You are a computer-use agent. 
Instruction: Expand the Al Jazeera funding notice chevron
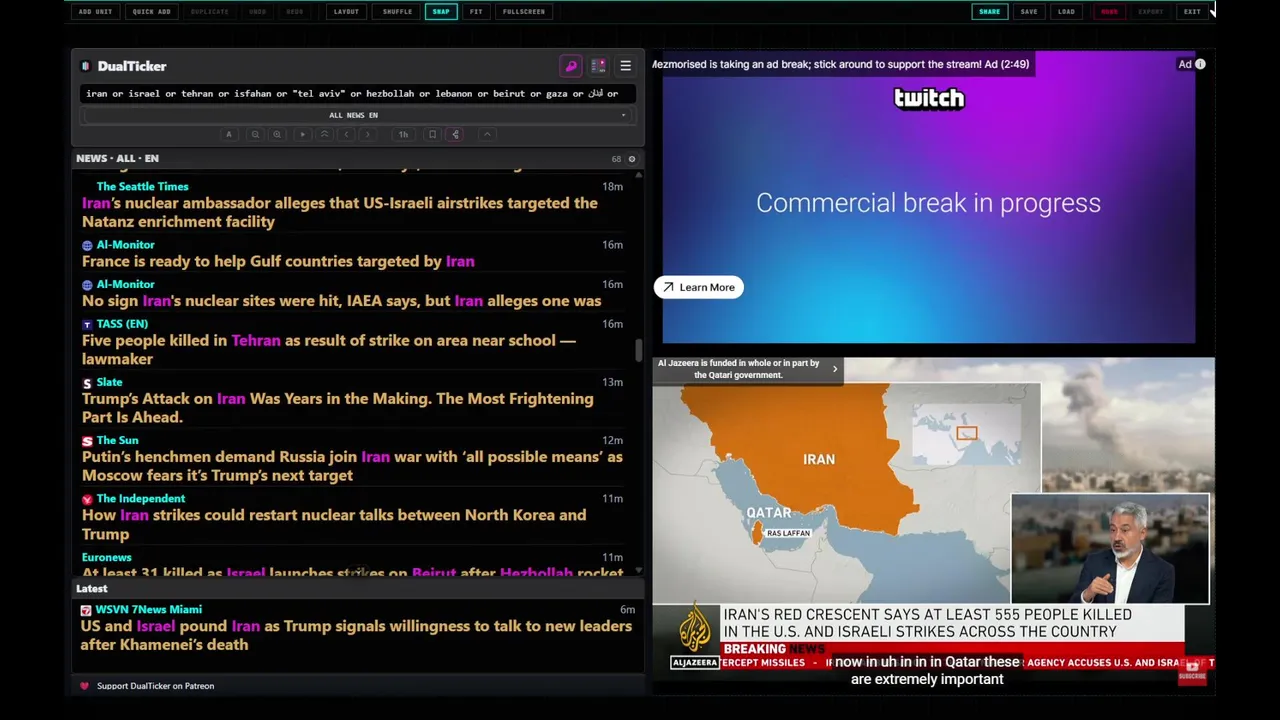coord(835,369)
